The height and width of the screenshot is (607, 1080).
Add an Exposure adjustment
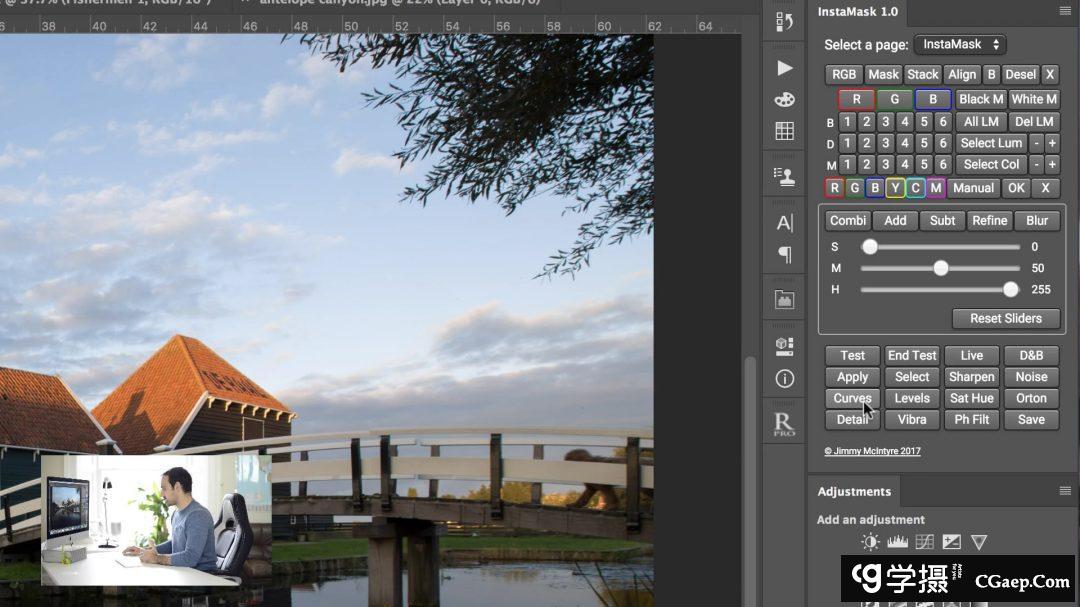pyautogui.click(x=951, y=542)
